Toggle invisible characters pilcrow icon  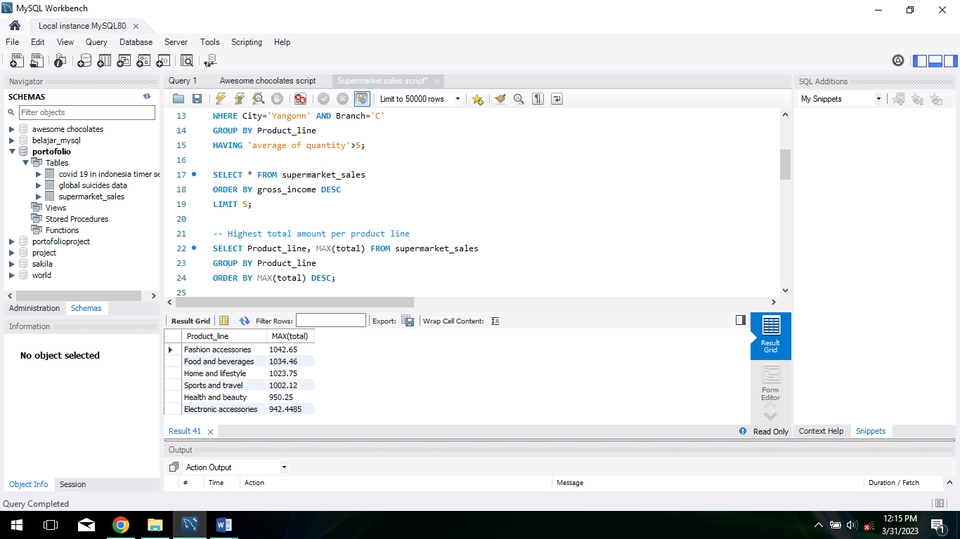(538, 99)
